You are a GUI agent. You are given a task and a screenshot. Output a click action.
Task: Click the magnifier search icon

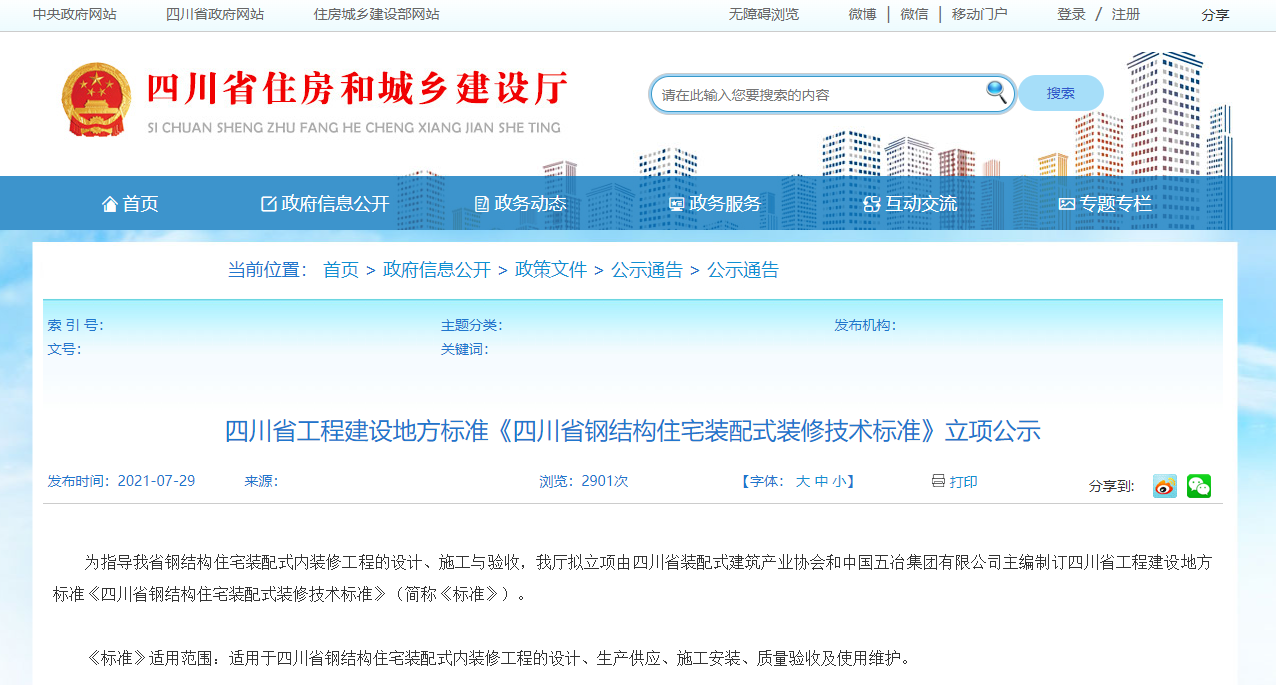coord(996,92)
